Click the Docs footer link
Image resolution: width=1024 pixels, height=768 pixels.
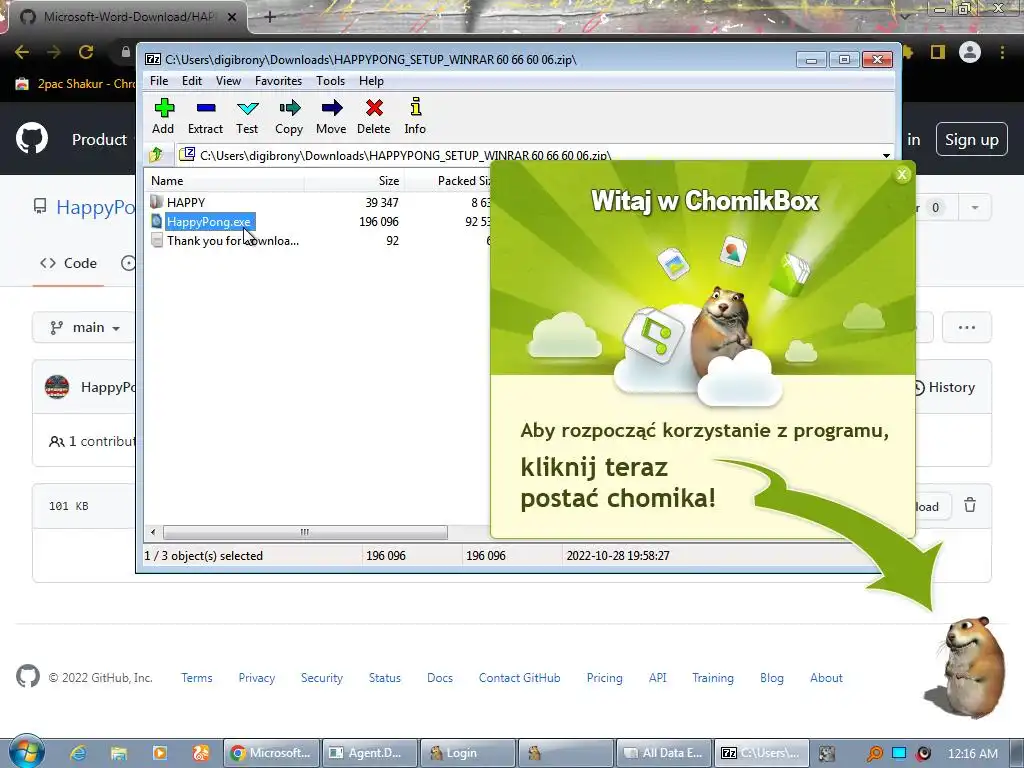(x=440, y=678)
